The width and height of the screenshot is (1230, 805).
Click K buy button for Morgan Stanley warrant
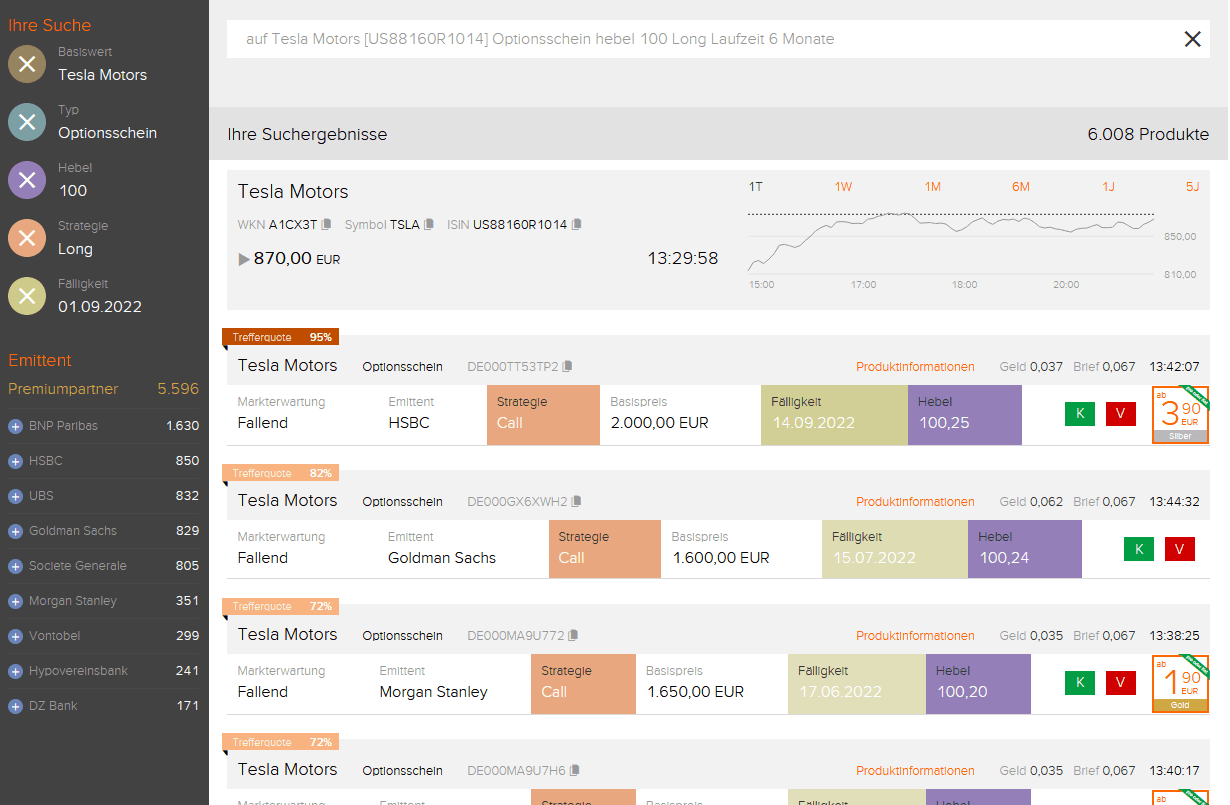tap(1080, 683)
